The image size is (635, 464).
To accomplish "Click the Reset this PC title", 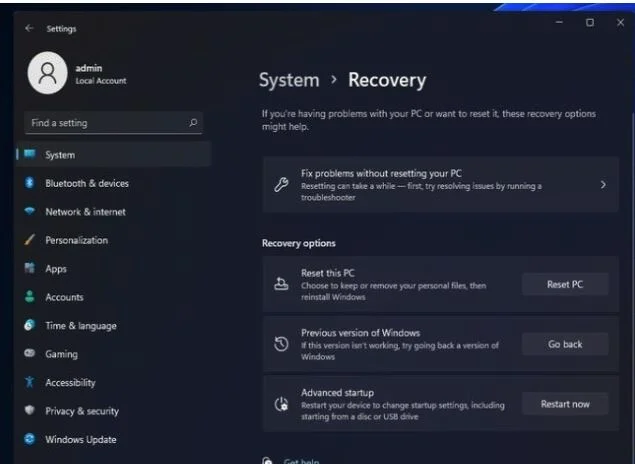I will point(328,273).
